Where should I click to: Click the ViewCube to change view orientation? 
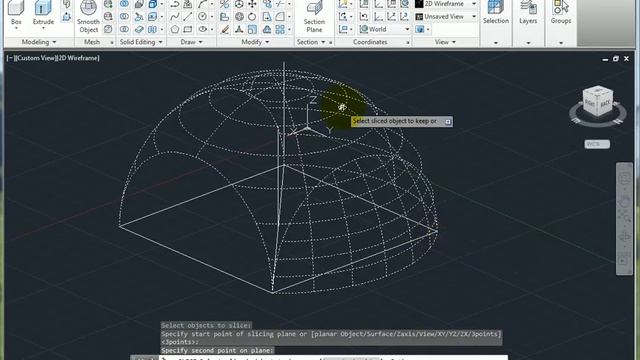coord(598,102)
